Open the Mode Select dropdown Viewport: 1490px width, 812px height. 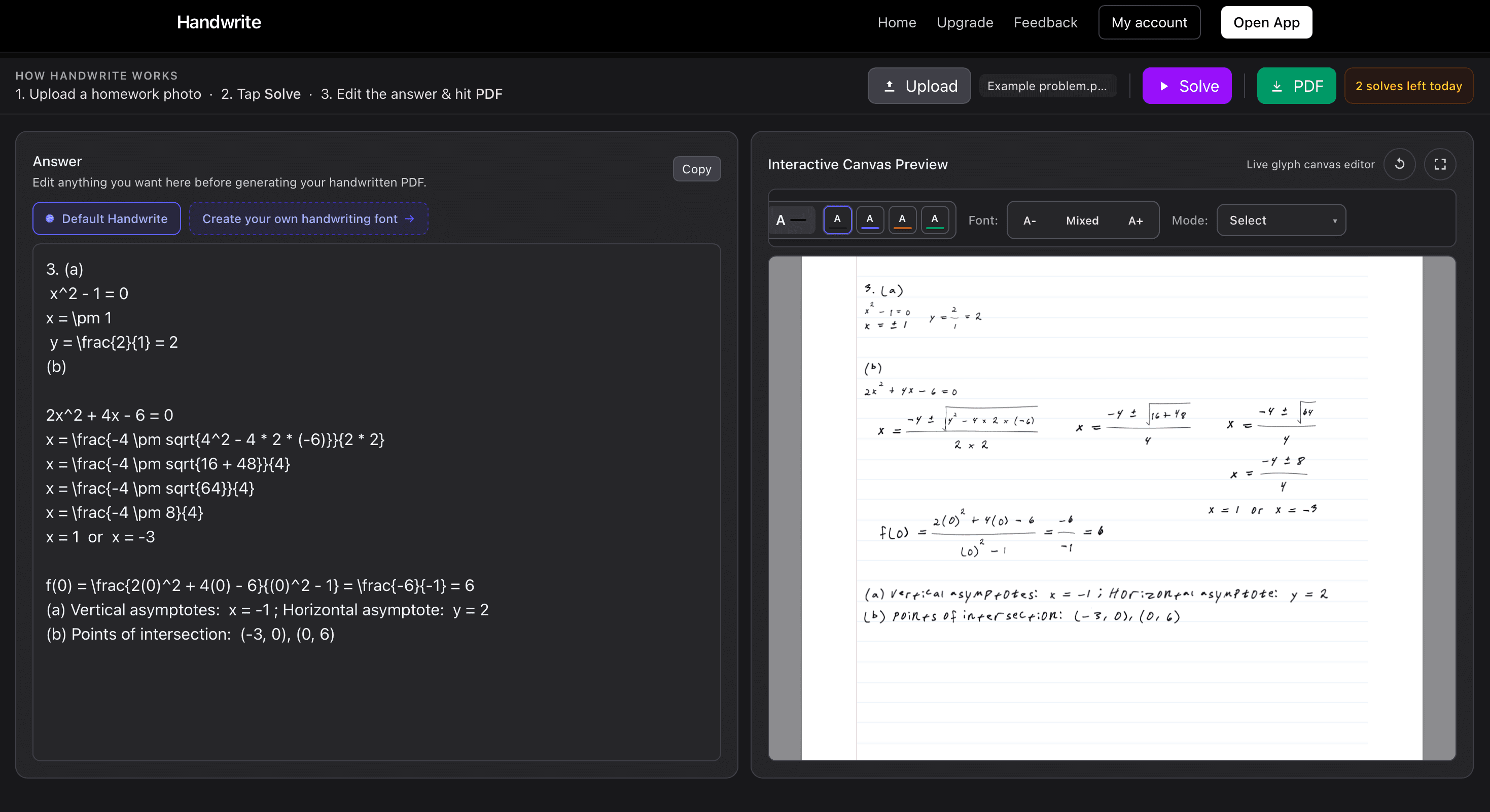1281,220
